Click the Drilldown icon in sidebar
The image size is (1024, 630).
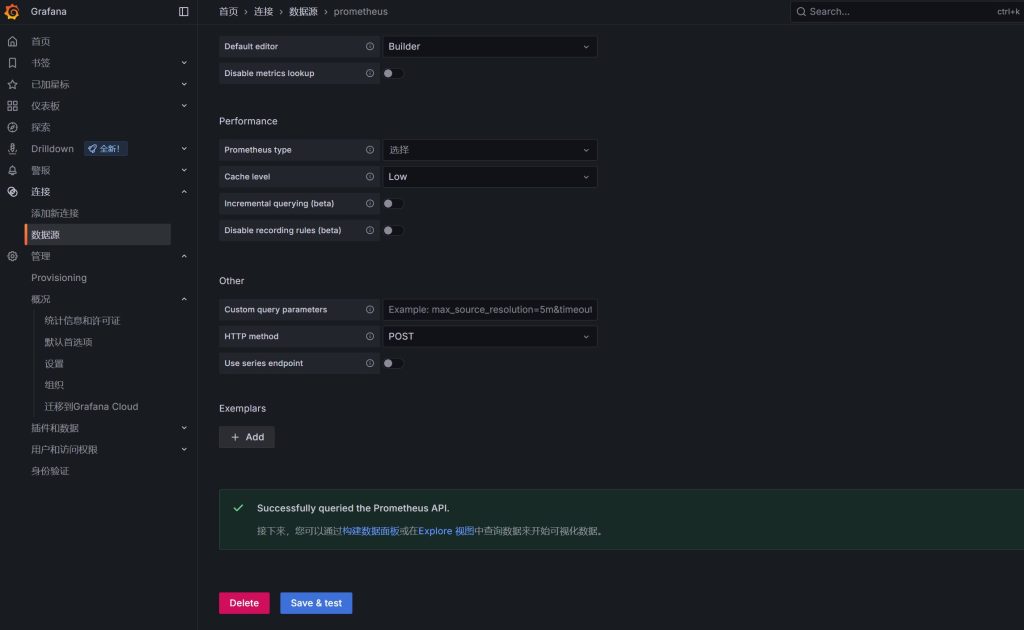coord(12,149)
